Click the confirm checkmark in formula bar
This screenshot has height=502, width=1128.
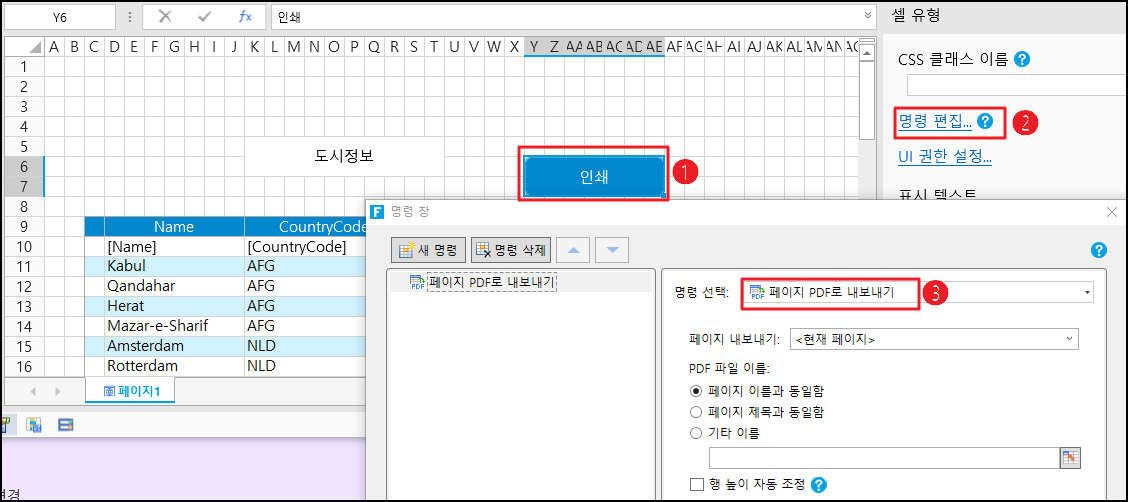pyautogui.click(x=205, y=17)
